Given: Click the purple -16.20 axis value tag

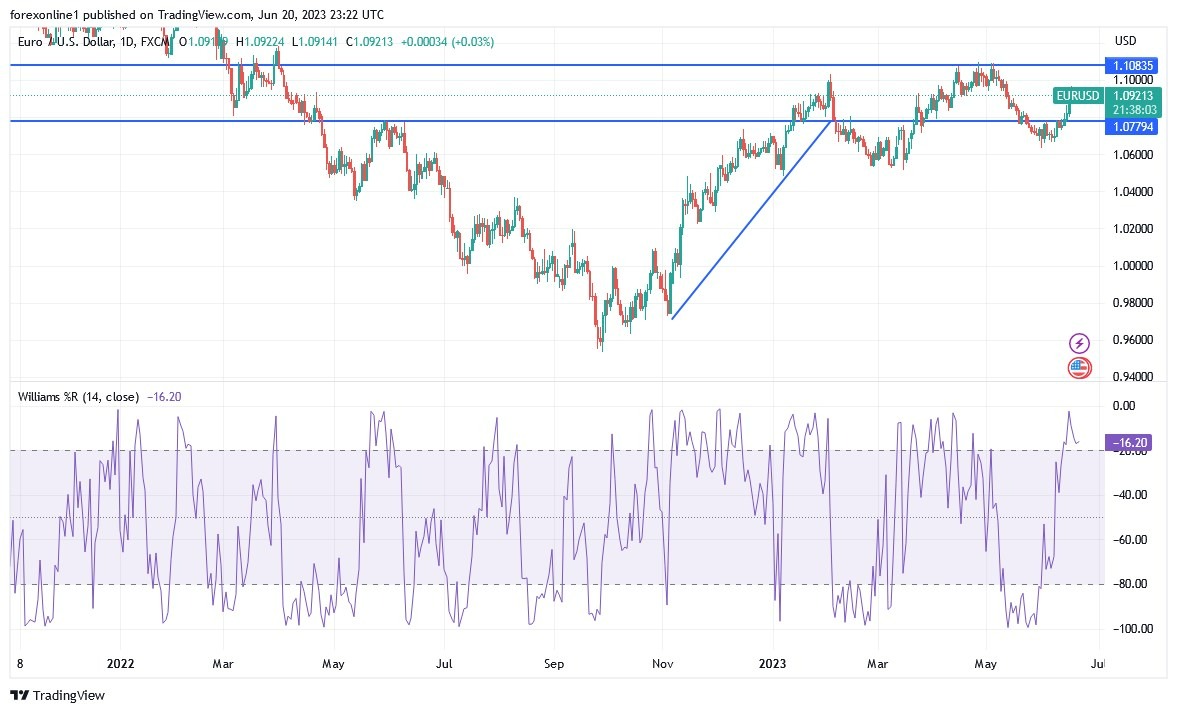Looking at the screenshot, I should click(1130, 443).
